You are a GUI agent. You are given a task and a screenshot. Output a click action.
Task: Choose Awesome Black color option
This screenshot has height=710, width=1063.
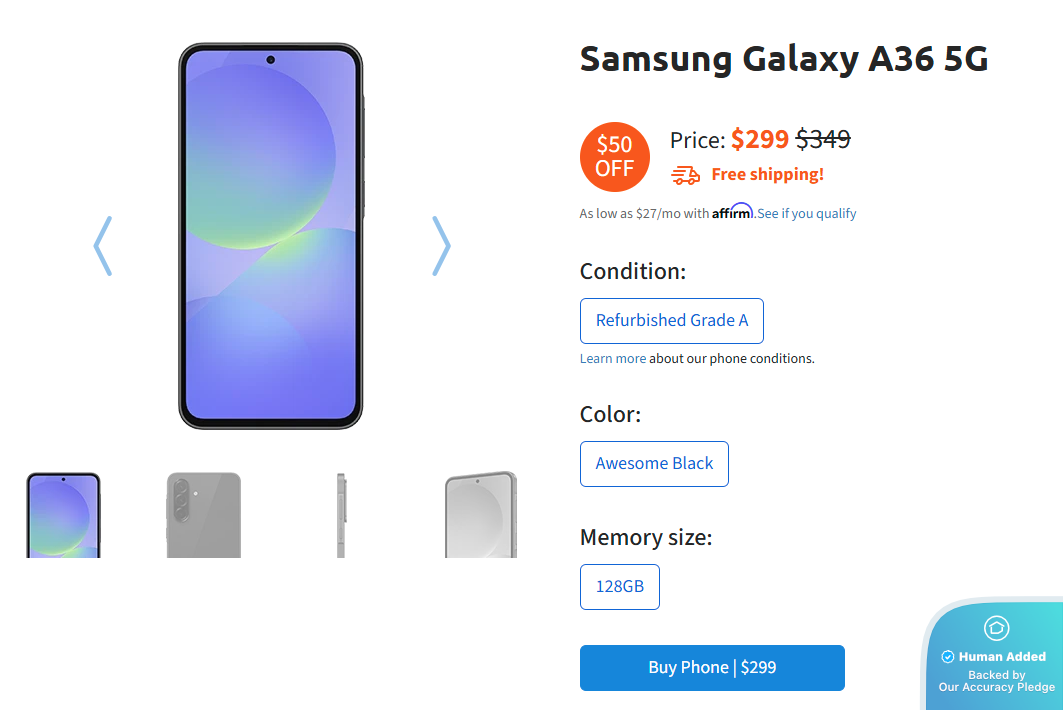tap(654, 464)
